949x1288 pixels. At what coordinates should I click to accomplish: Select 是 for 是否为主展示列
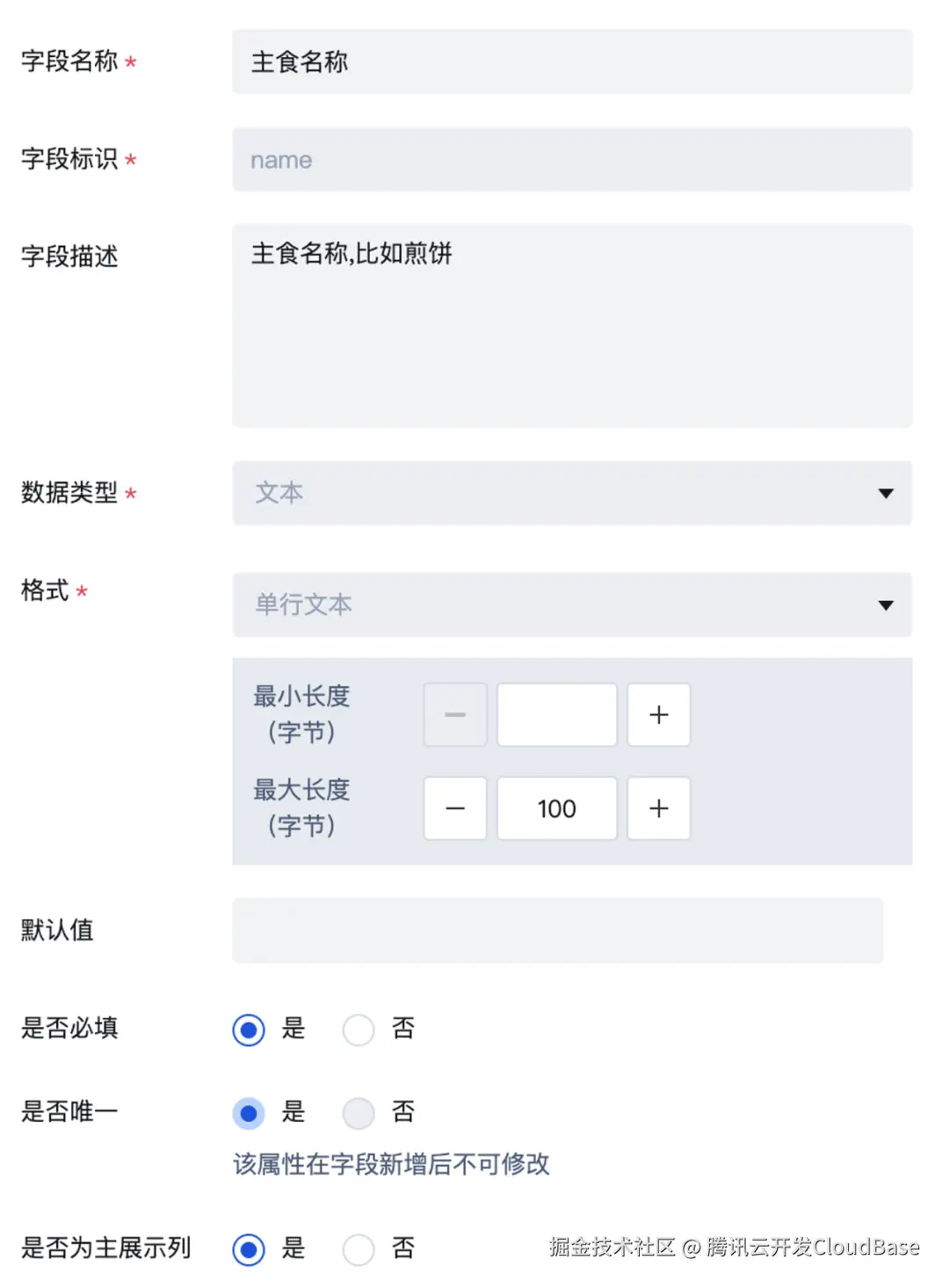point(249,1248)
